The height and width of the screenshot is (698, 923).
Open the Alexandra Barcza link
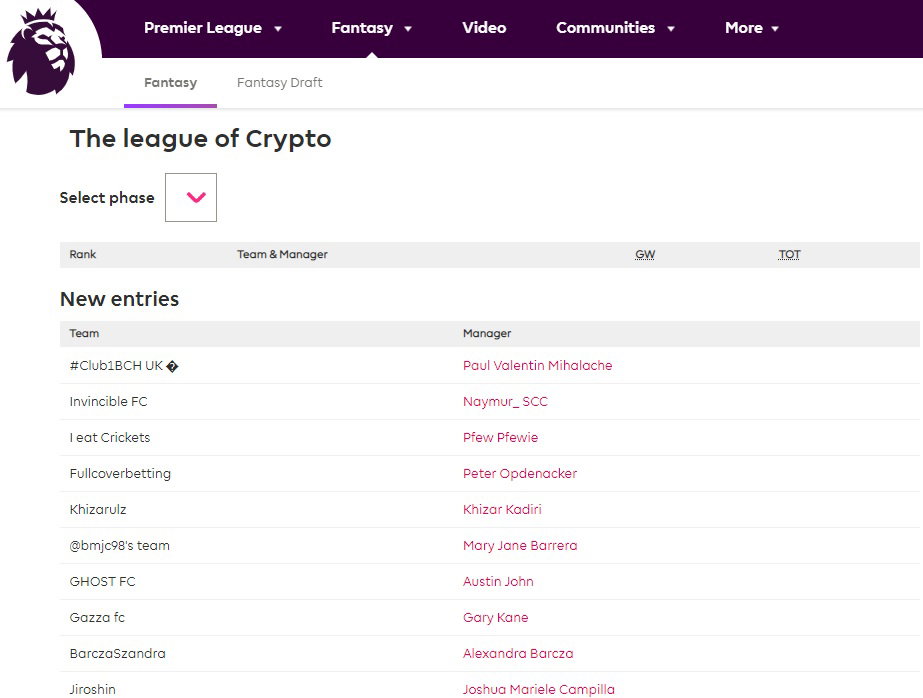pyautogui.click(x=518, y=653)
